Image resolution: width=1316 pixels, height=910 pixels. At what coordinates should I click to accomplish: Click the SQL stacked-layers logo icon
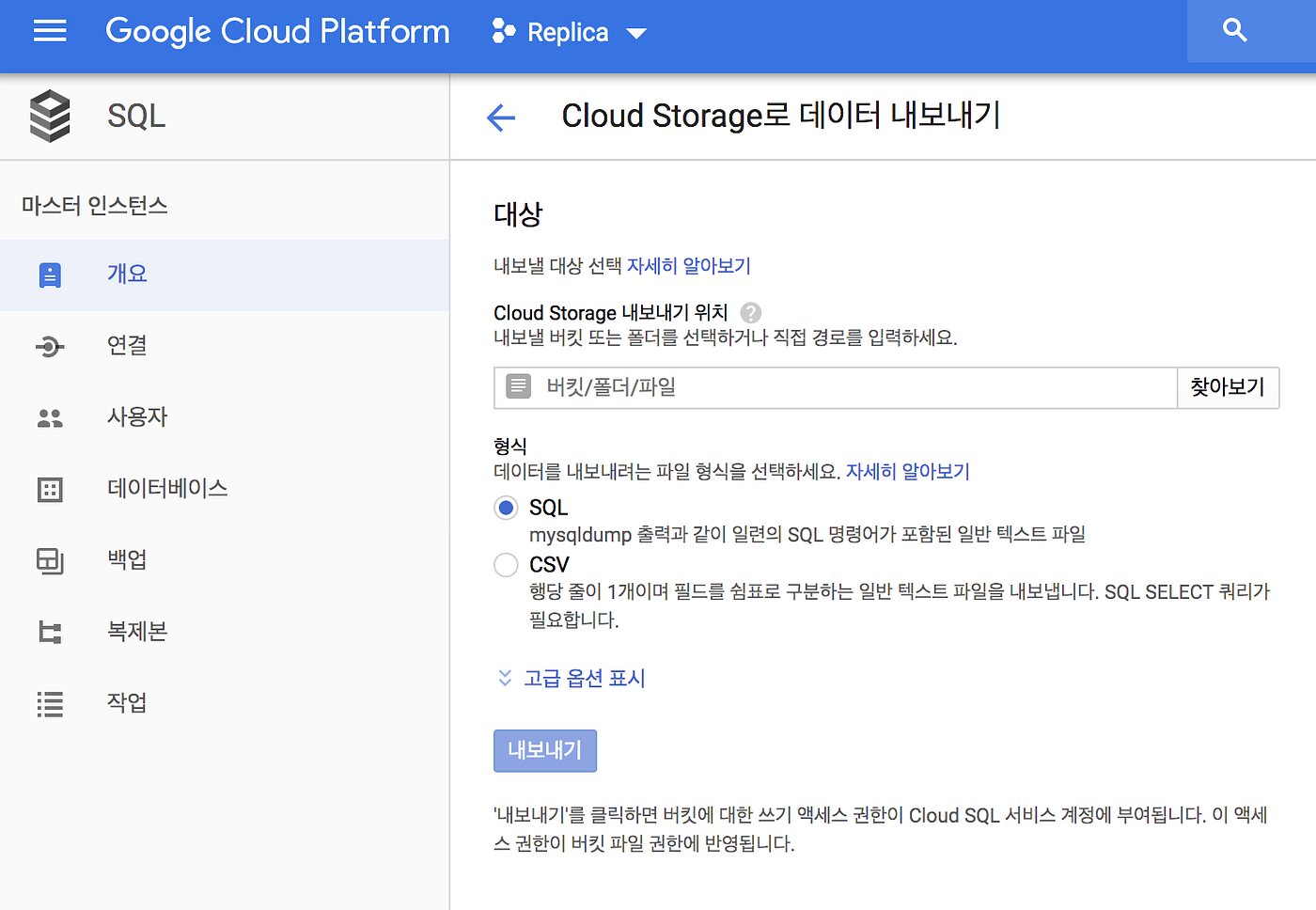click(50, 115)
